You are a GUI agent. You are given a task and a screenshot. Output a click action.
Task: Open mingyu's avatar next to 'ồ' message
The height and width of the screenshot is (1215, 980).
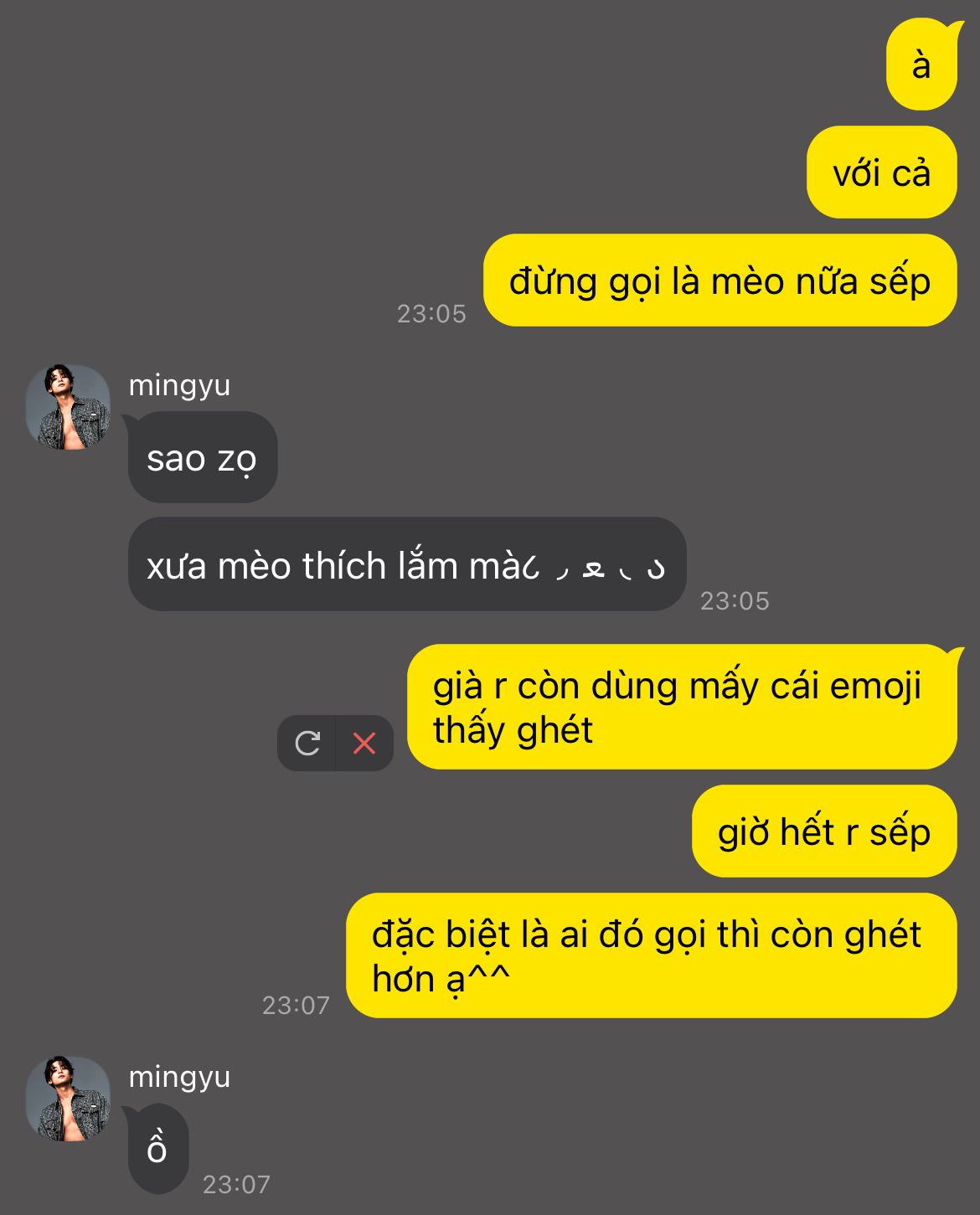click(x=69, y=1099)
